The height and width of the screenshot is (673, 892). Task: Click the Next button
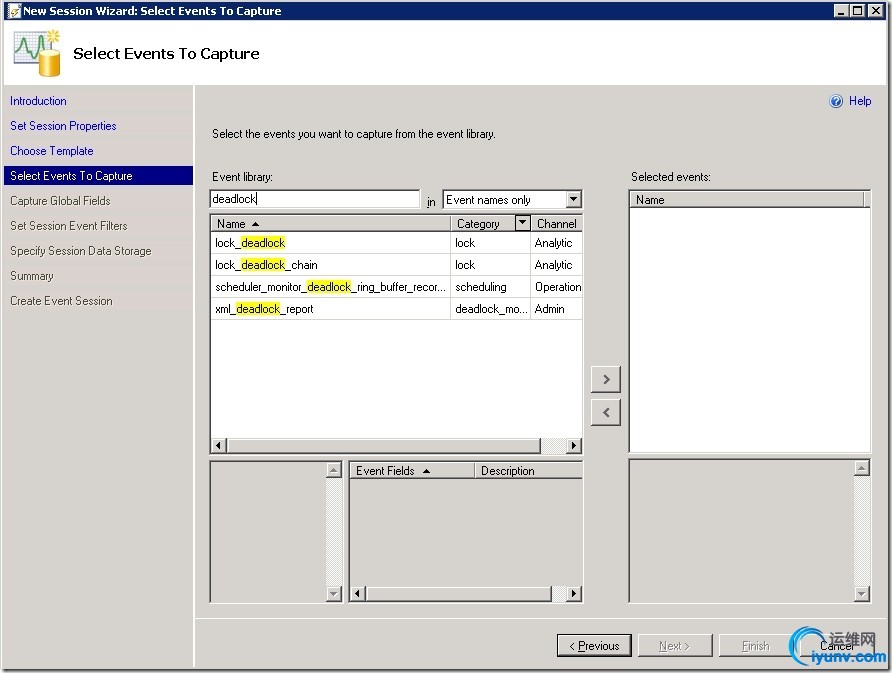click(675, 646)
